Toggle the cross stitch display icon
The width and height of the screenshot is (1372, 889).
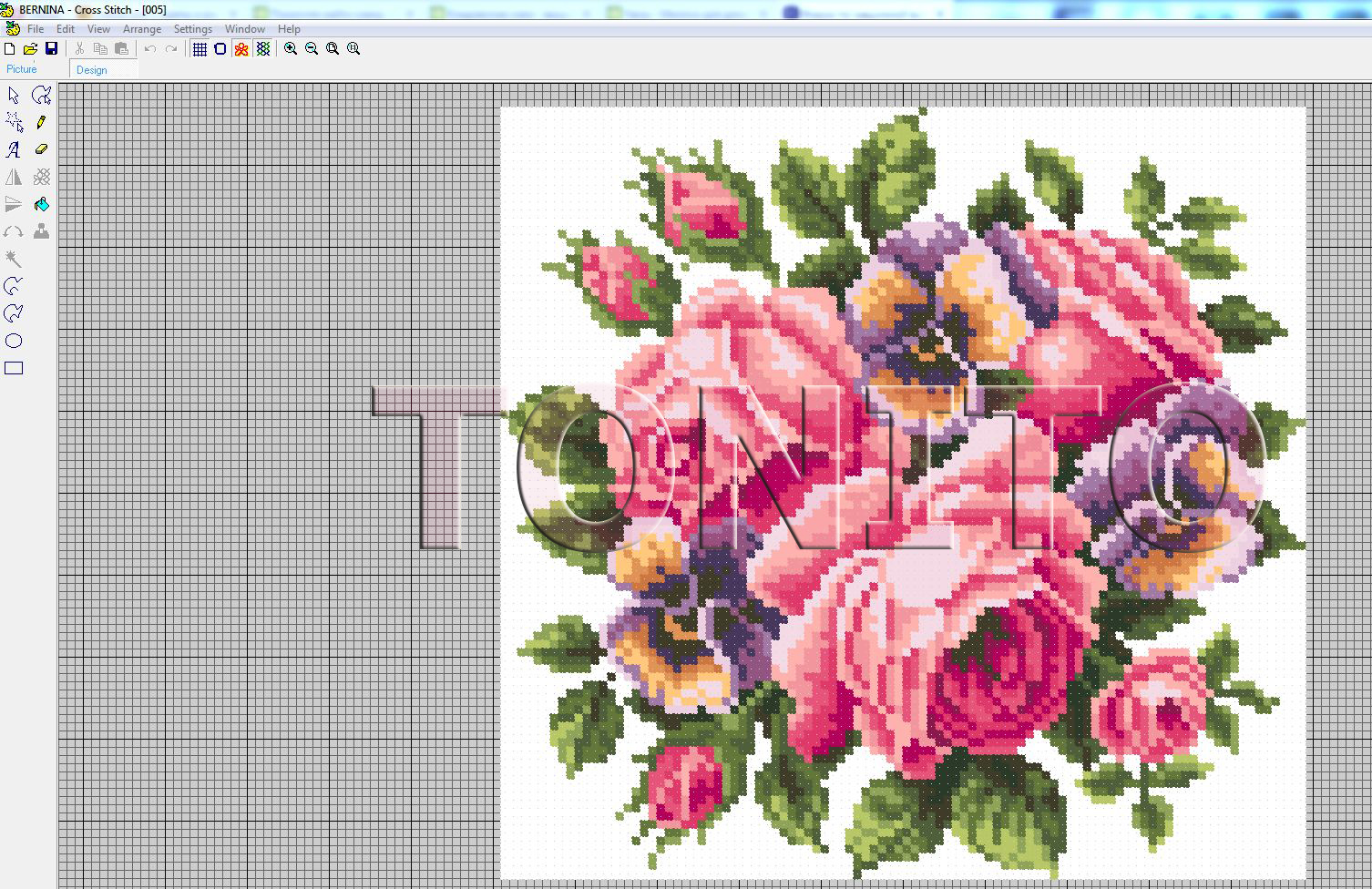click(262, 48)
